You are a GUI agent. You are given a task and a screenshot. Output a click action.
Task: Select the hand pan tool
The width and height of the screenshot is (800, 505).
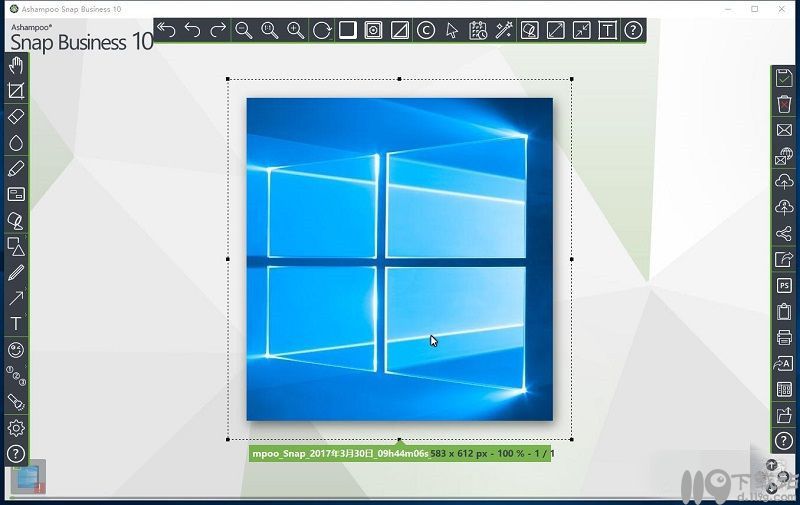[16, 65]
